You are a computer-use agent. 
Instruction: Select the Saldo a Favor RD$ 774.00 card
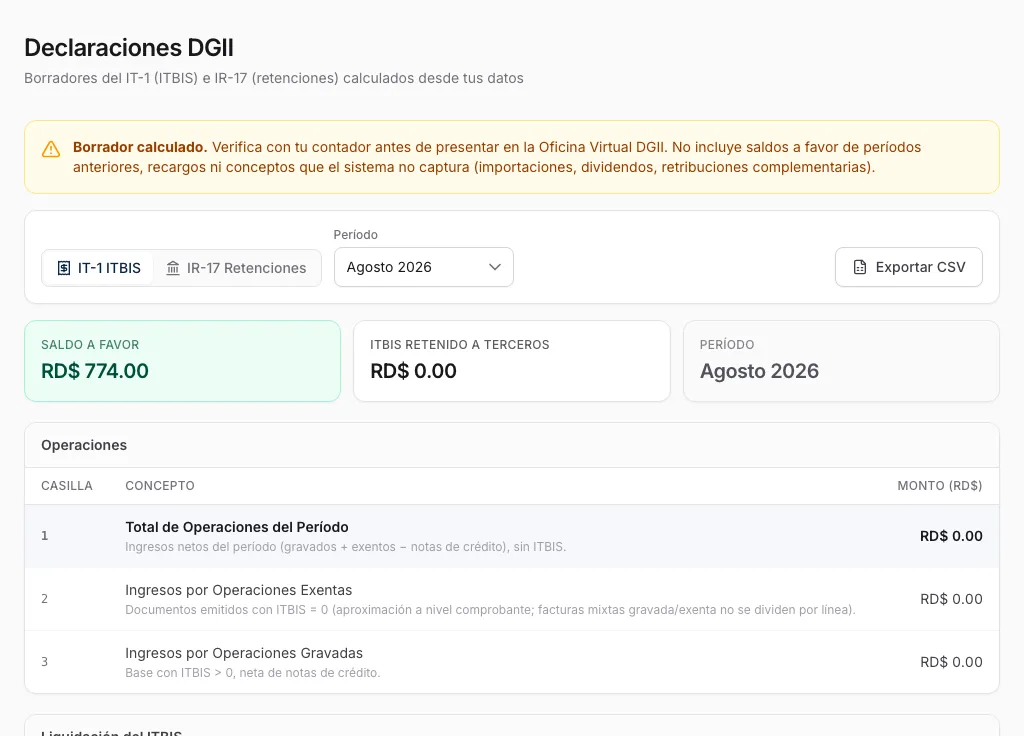(182, 361)
